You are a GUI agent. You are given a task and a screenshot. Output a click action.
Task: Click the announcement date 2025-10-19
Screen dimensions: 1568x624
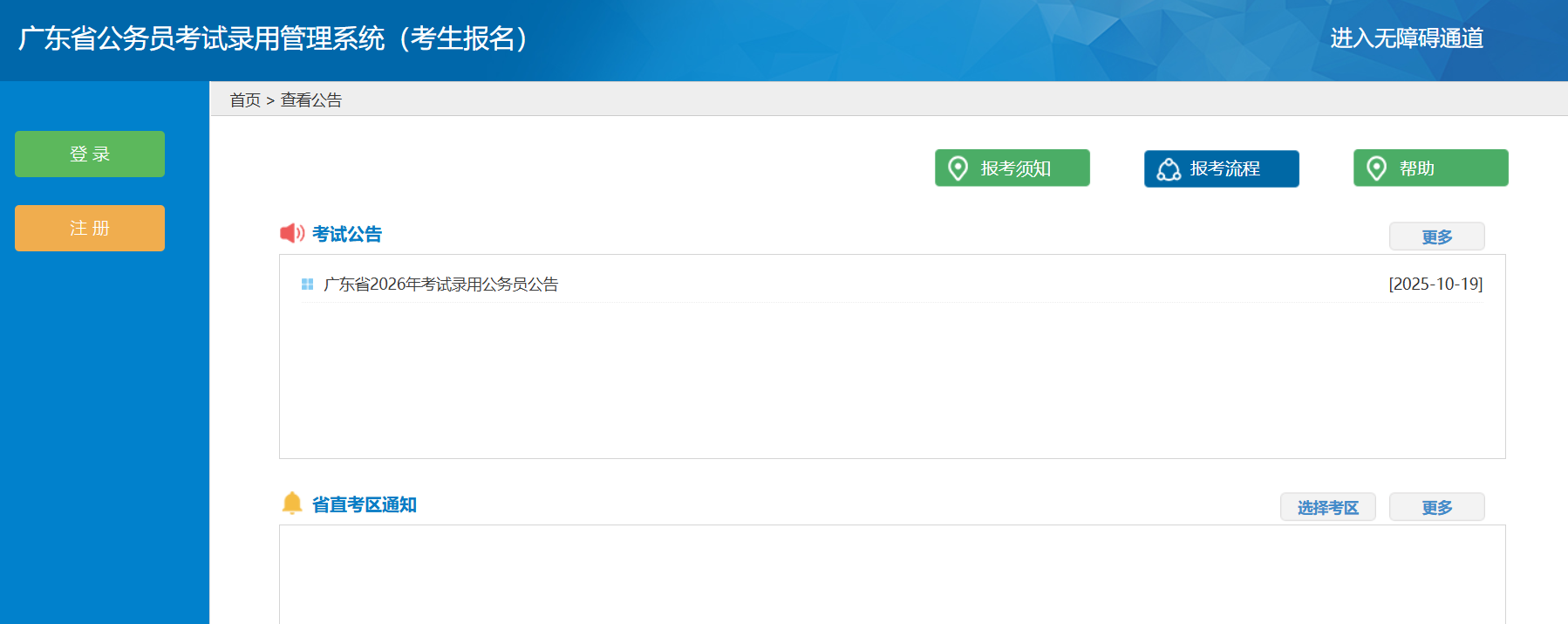1435,285
